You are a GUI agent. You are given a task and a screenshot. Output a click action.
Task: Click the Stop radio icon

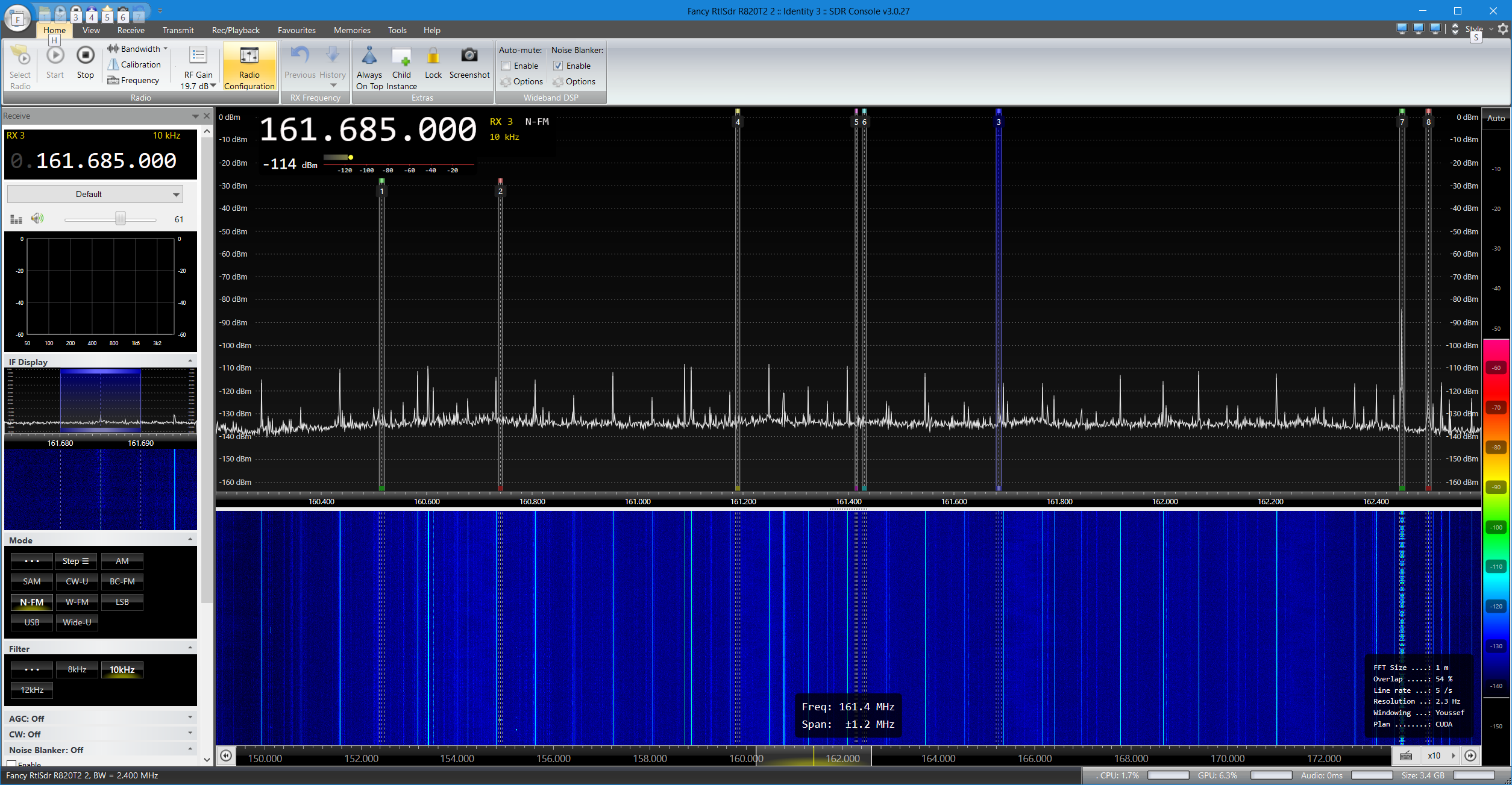[x=85, y=56]
